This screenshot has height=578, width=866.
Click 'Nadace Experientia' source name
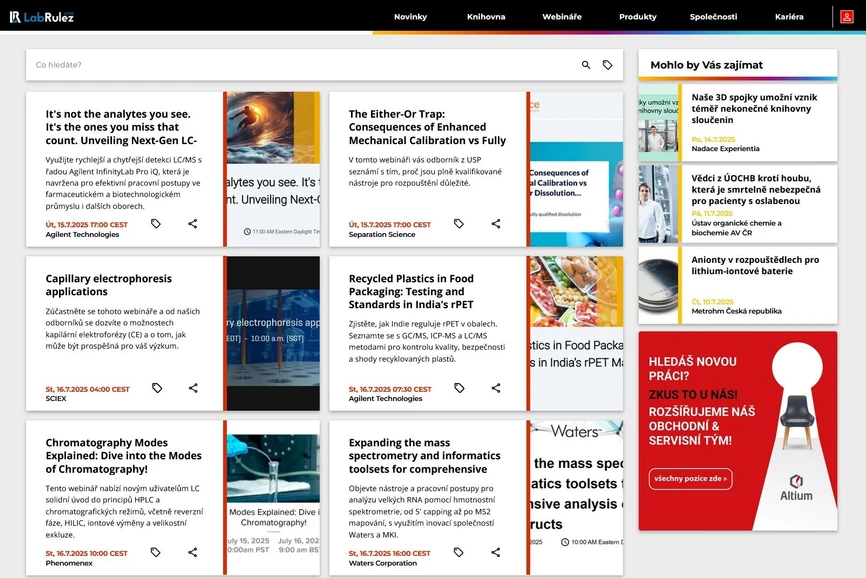click(725, 149)
